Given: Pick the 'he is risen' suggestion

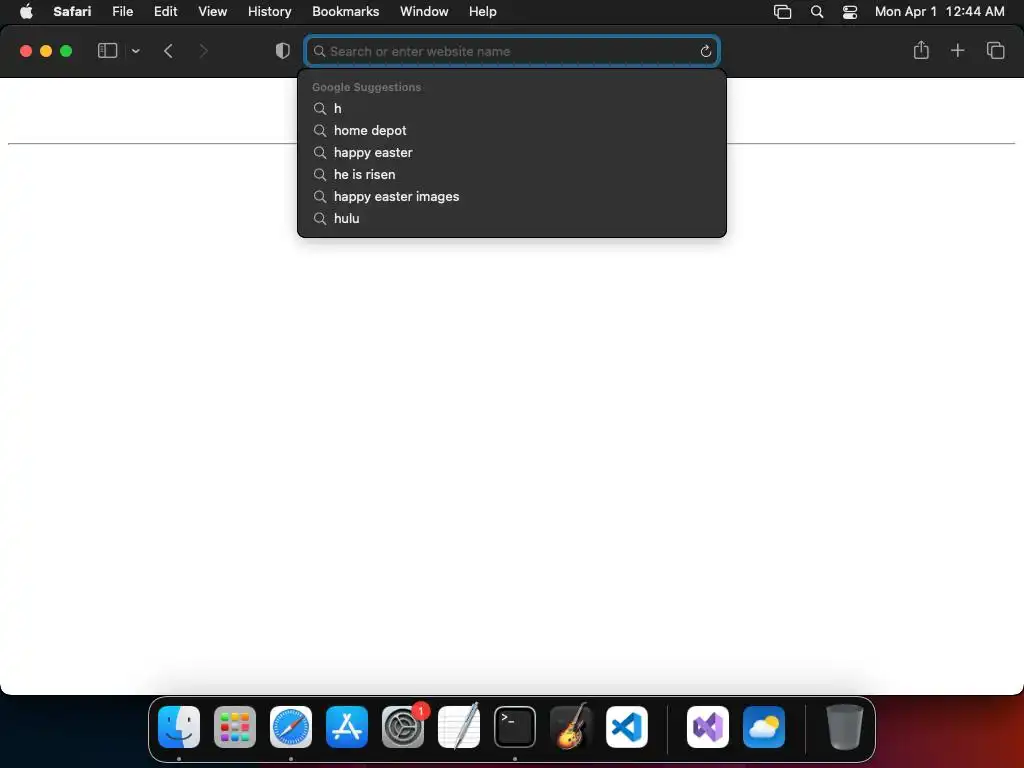Looking at the screenshot, I should click(x=512, y=174).
